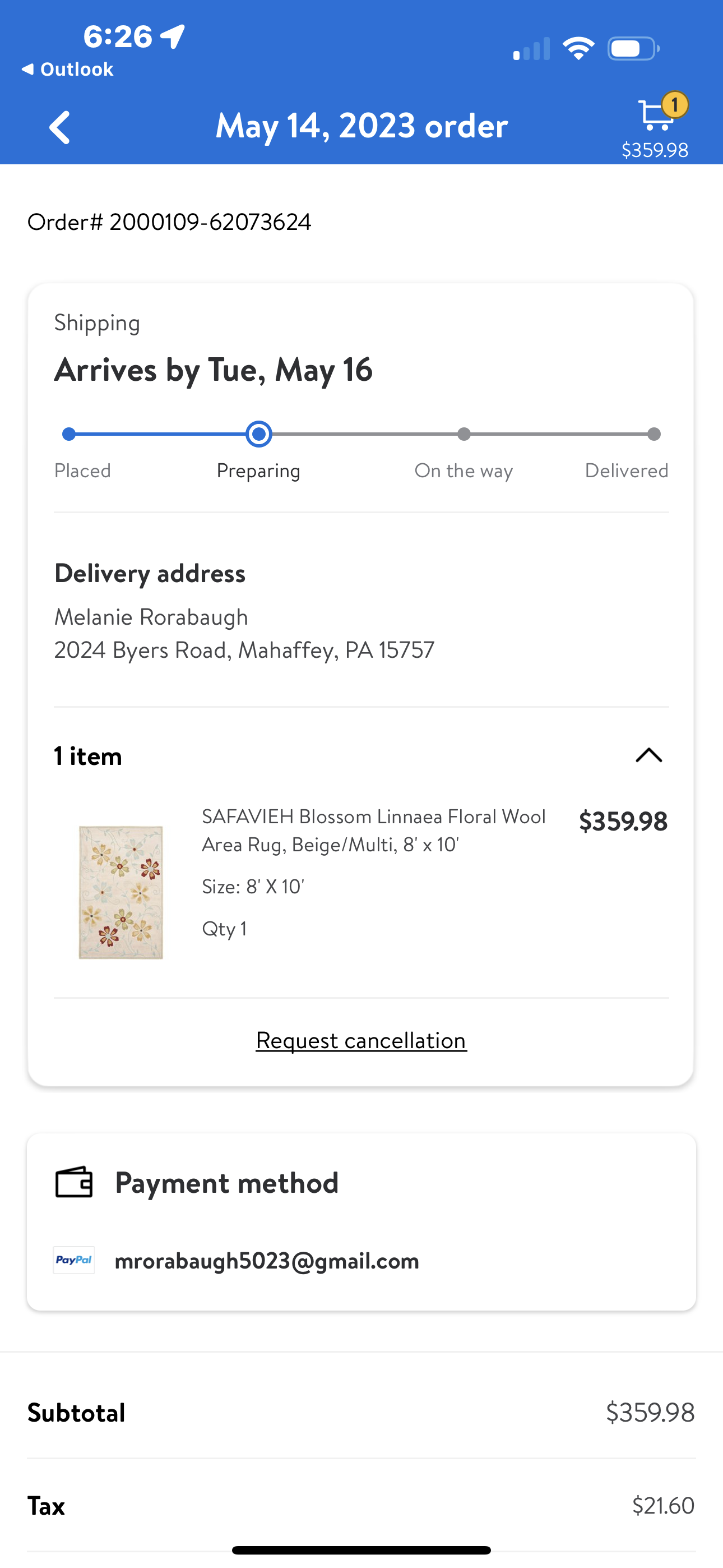Tap the back arrow in header
Screen dimensions: 723x1568
pos(59,127)
